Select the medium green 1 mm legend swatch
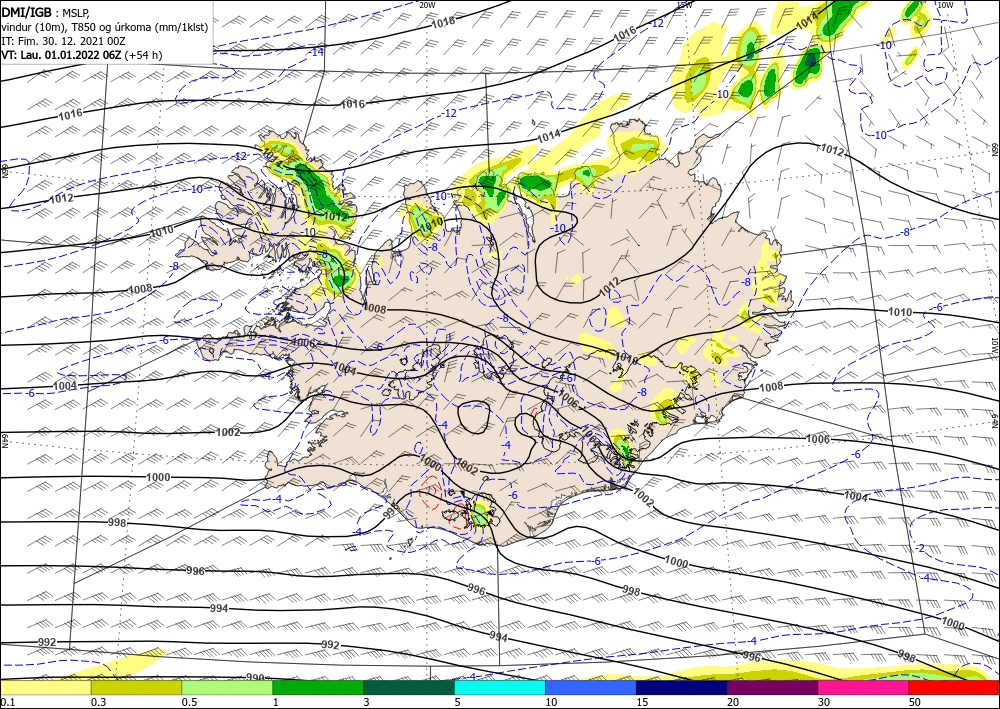This screenshot has width=1000, height=709. tap(318, 688)
